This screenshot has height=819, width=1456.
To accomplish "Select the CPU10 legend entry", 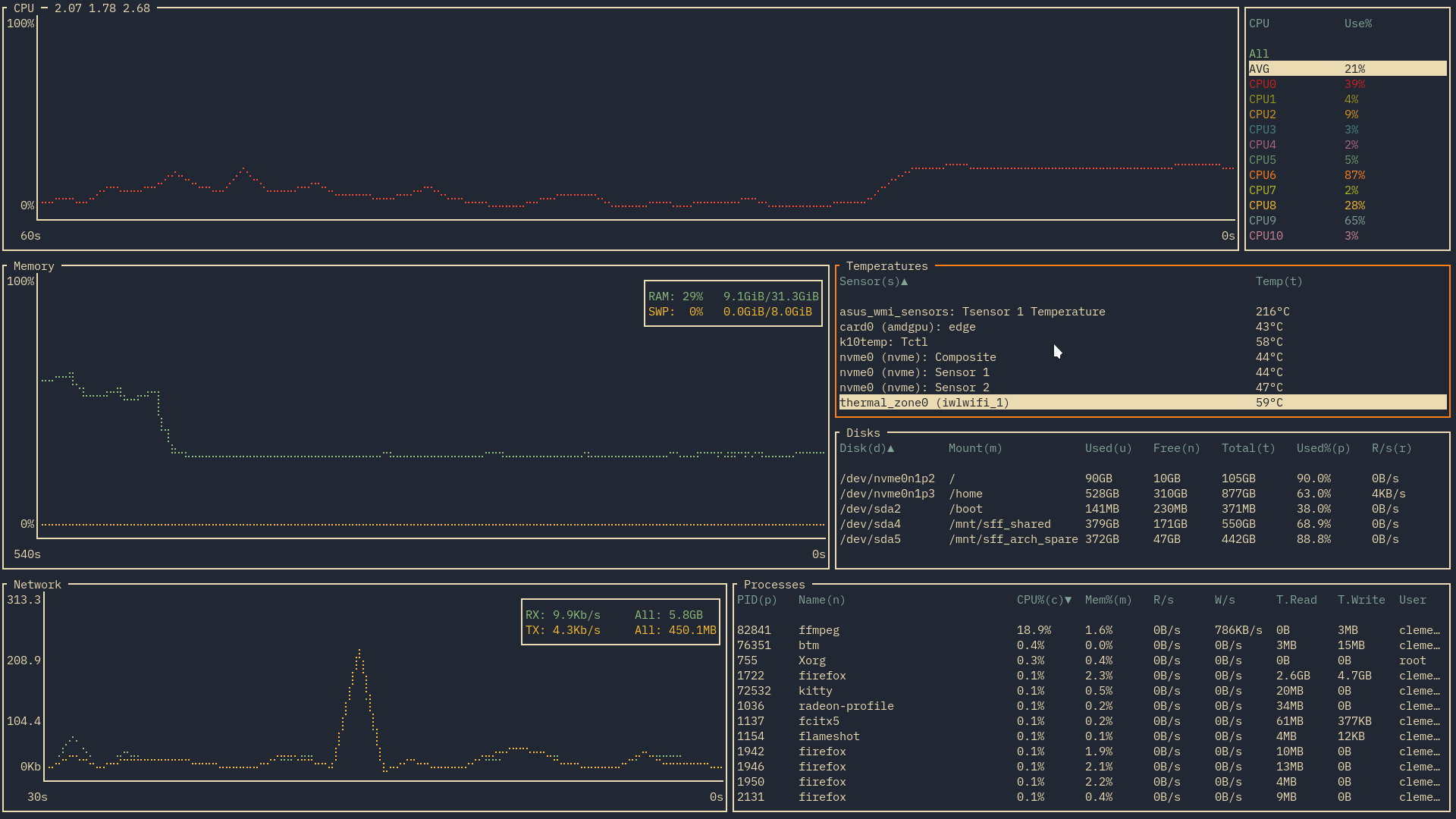I will tap(1348, 236).
